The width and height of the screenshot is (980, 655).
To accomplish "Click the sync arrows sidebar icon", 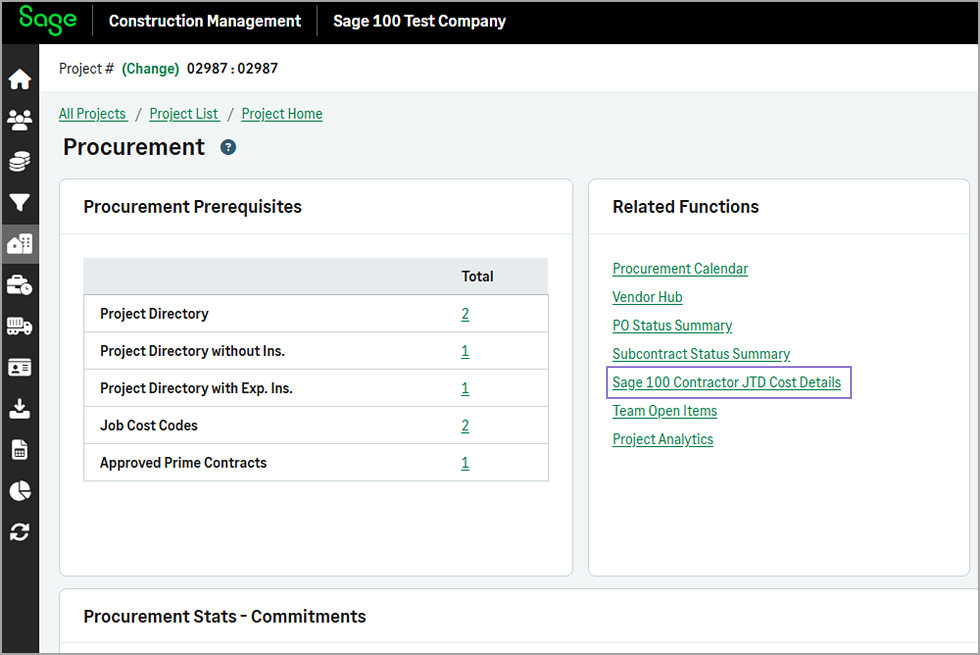I will [x=19, y=532].
